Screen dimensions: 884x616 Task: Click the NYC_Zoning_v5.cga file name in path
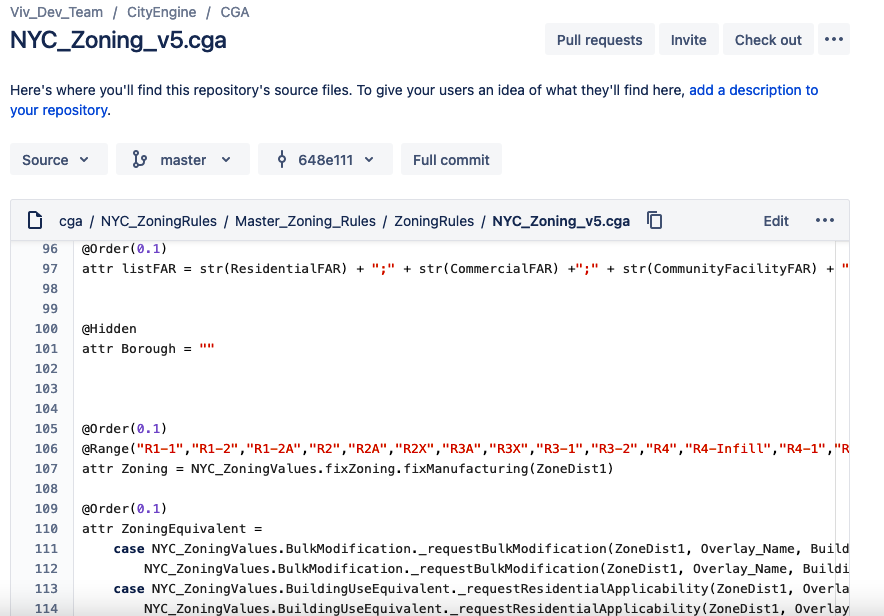[x=561, y=221]
